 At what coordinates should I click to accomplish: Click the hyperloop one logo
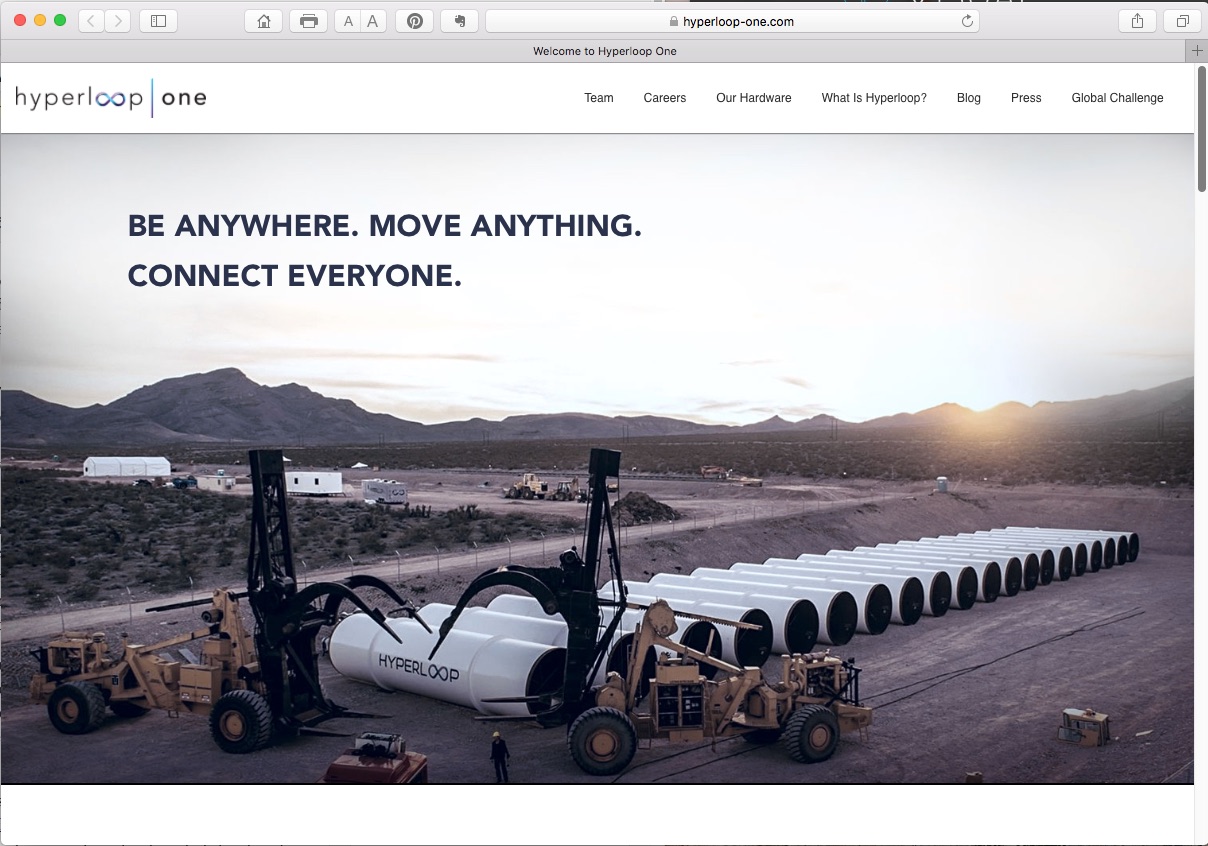click(x=111, y=98)
